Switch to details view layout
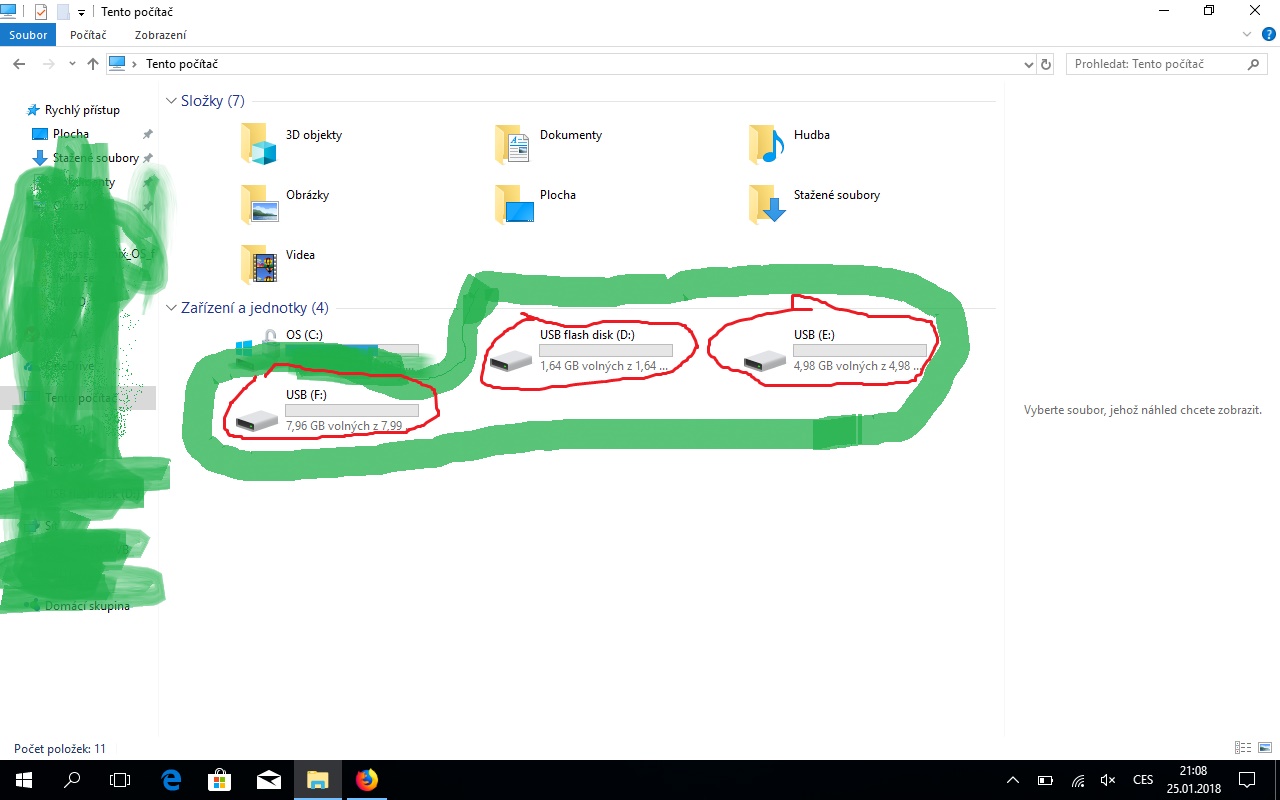The image size is (1280, 800). coord(1243,748)
